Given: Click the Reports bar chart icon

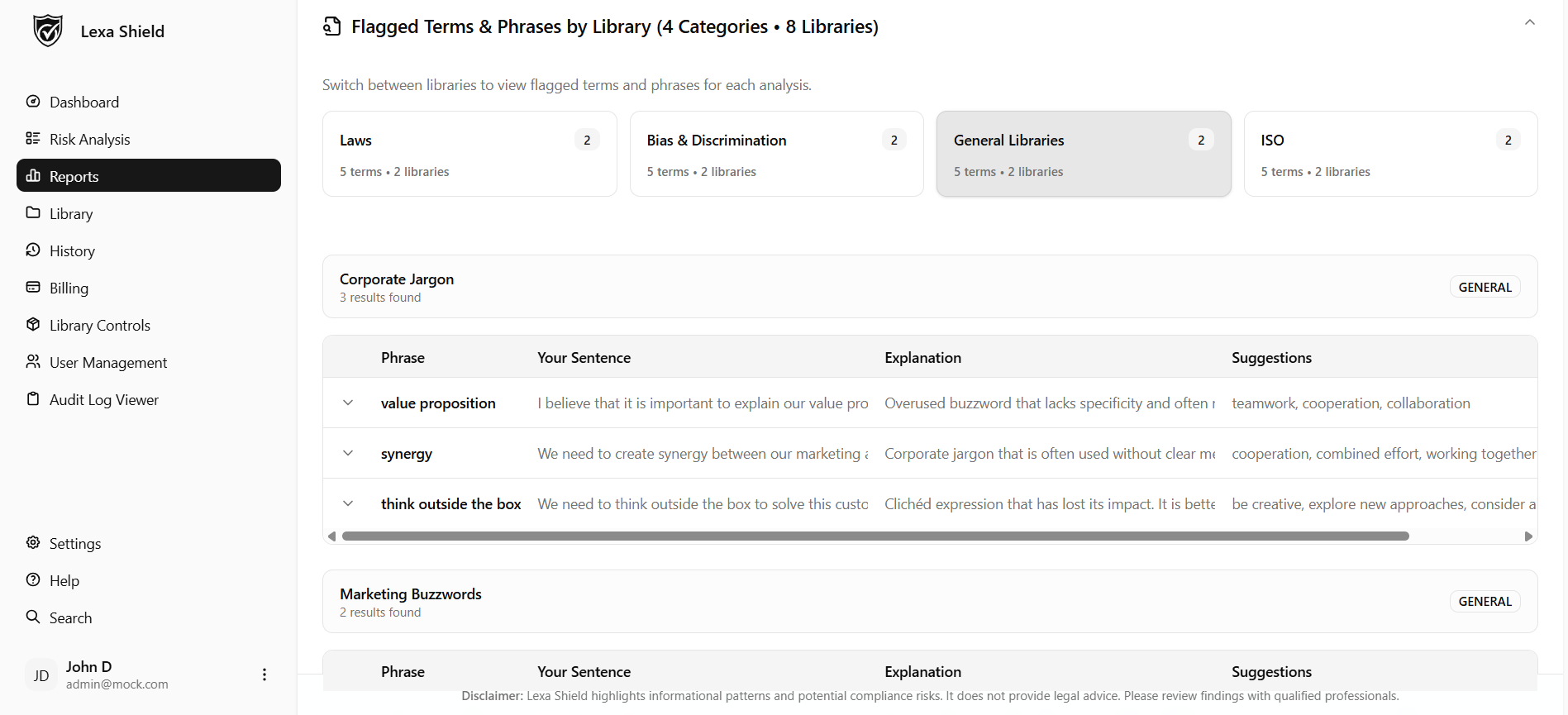Looking at the screenshot, I should [x=33, y=176].
